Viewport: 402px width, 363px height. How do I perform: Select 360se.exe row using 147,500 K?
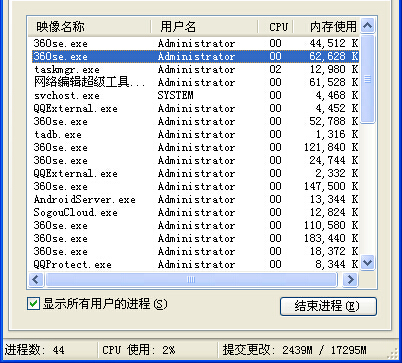coord(195,186)
